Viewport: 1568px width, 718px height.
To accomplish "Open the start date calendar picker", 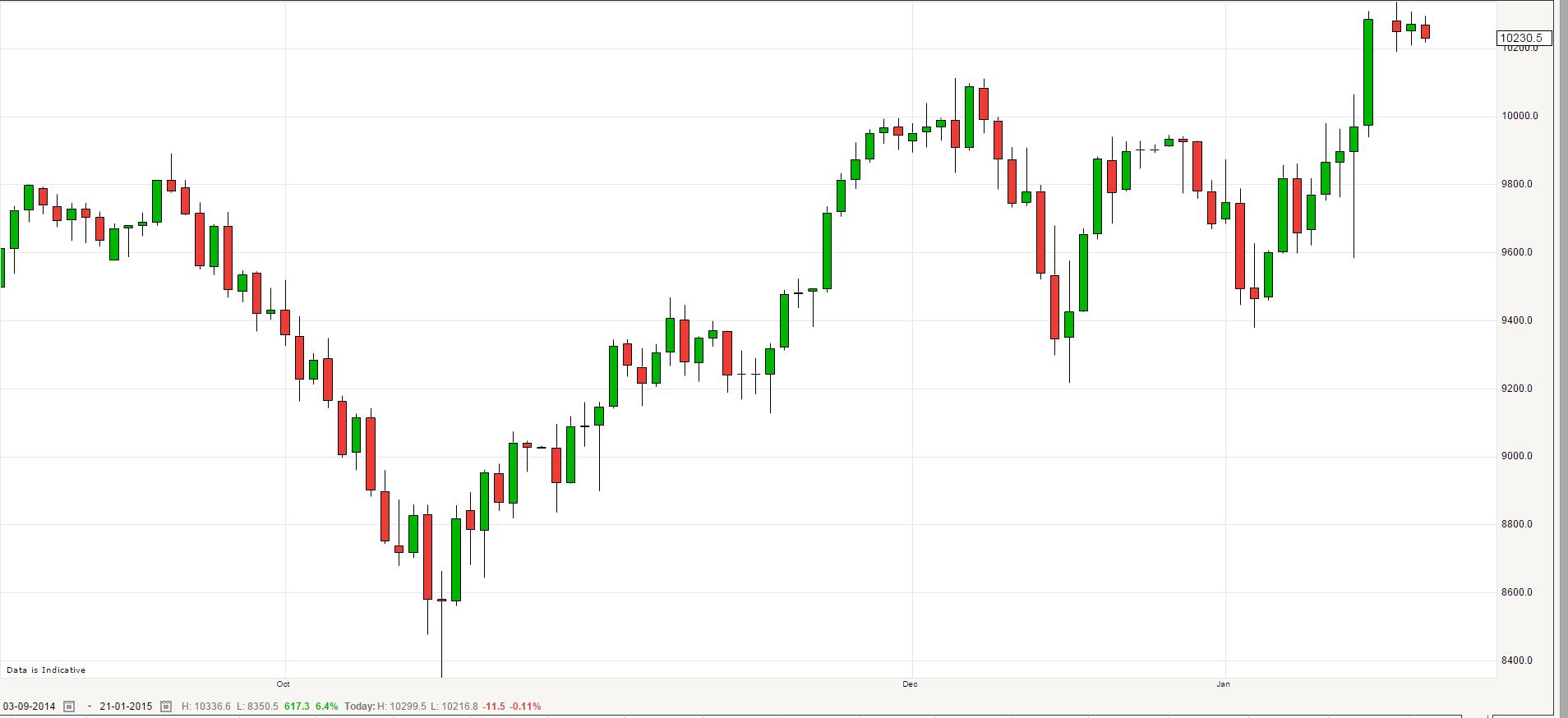I will point(69,706).
